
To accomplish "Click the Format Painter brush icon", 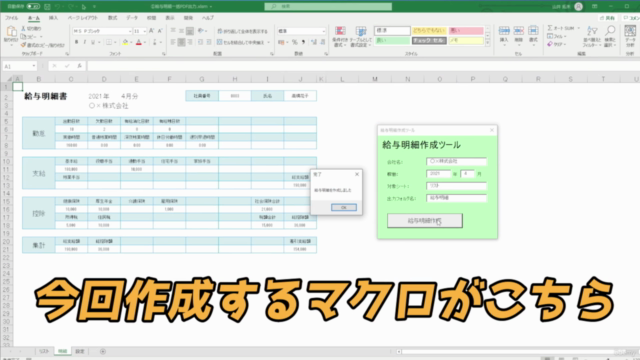I will (23, 45).
